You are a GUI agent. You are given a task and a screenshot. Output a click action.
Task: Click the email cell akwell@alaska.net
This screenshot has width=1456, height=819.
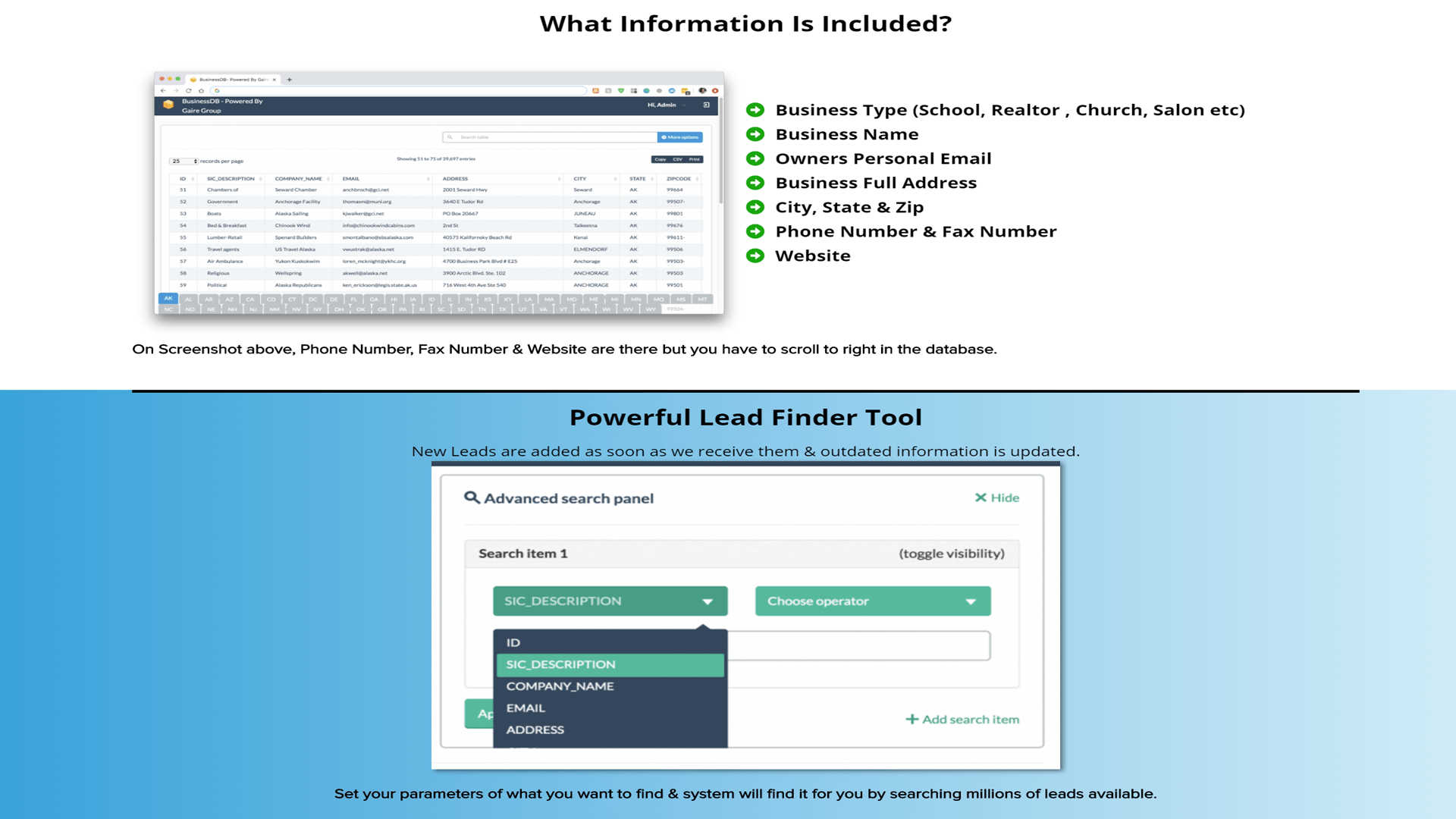365,273
